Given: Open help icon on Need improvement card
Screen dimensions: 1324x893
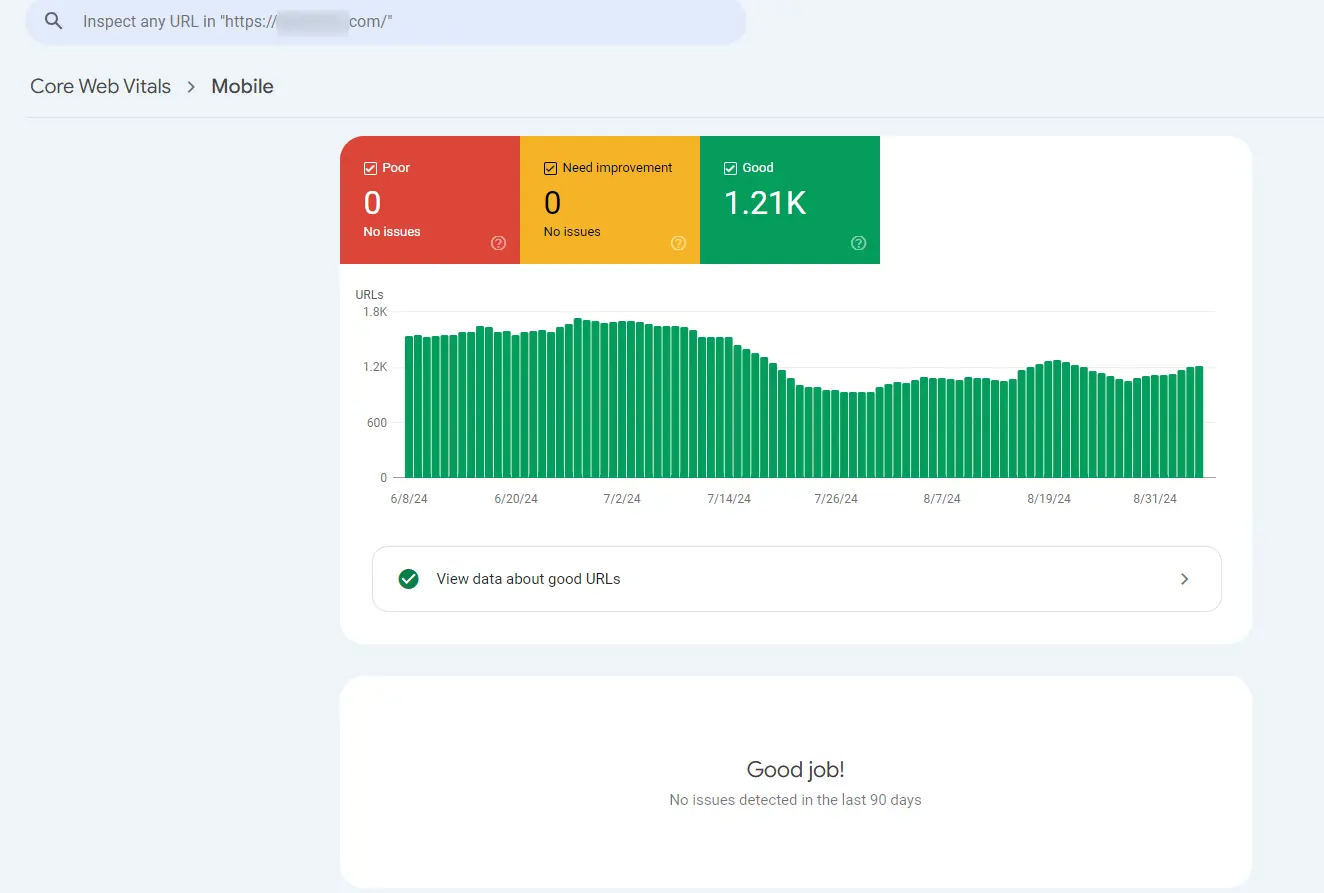Looking at the screenshot, I should pyautogui.click(x=679, y=243).
